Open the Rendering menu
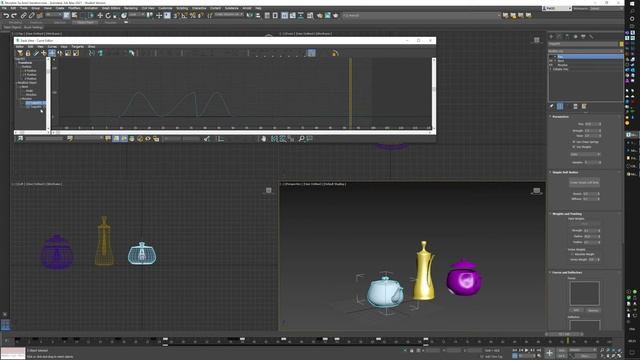 pos(131,8)
